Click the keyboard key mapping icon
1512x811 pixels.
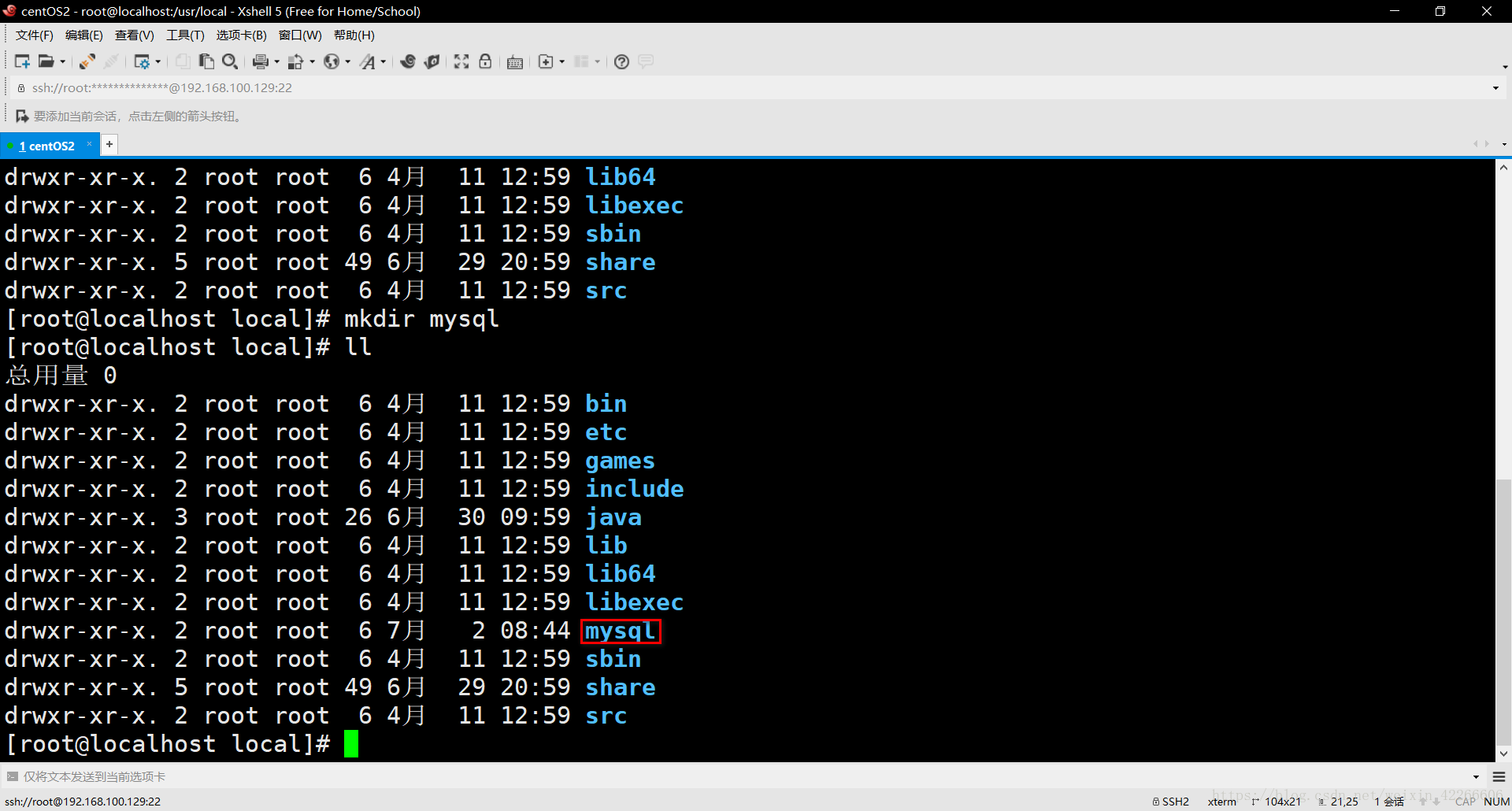pos(515,62)
